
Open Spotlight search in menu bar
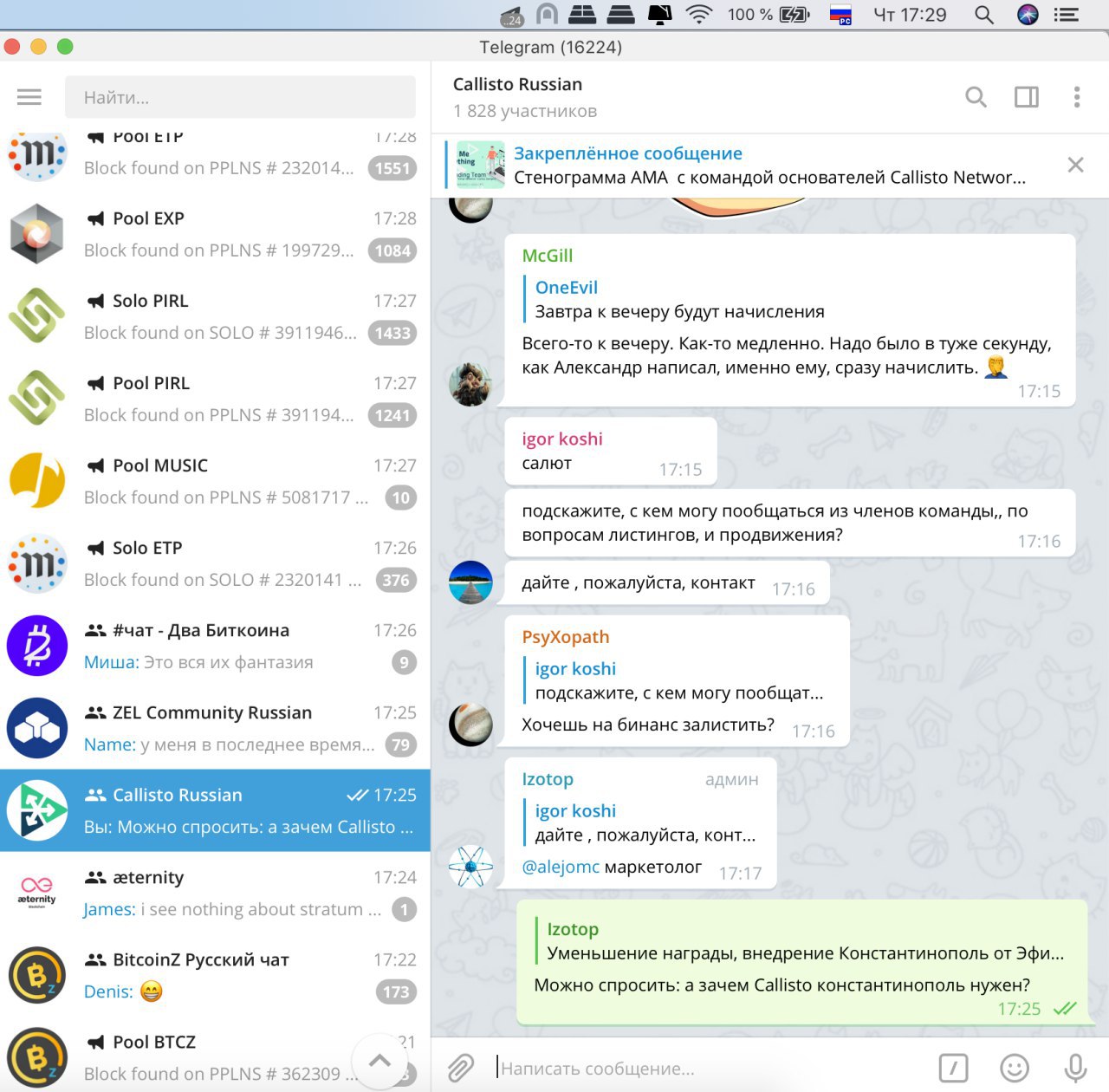pyautogui.click(x=984, y=14)
